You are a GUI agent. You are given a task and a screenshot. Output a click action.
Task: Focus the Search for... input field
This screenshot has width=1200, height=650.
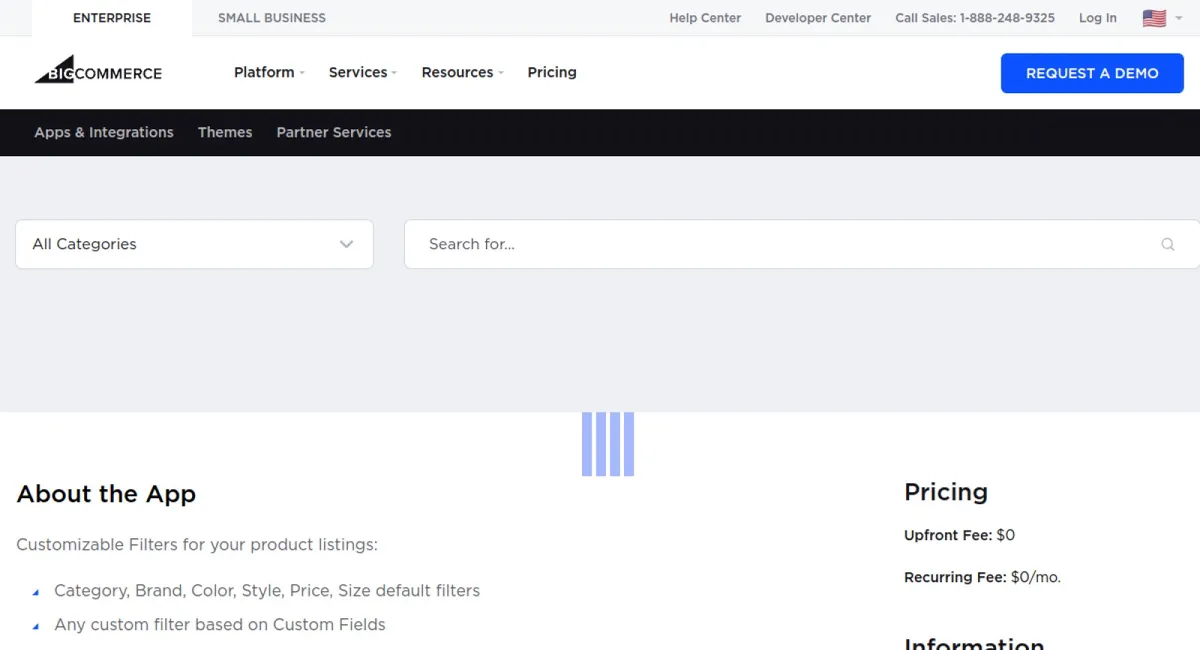point(780,244)
